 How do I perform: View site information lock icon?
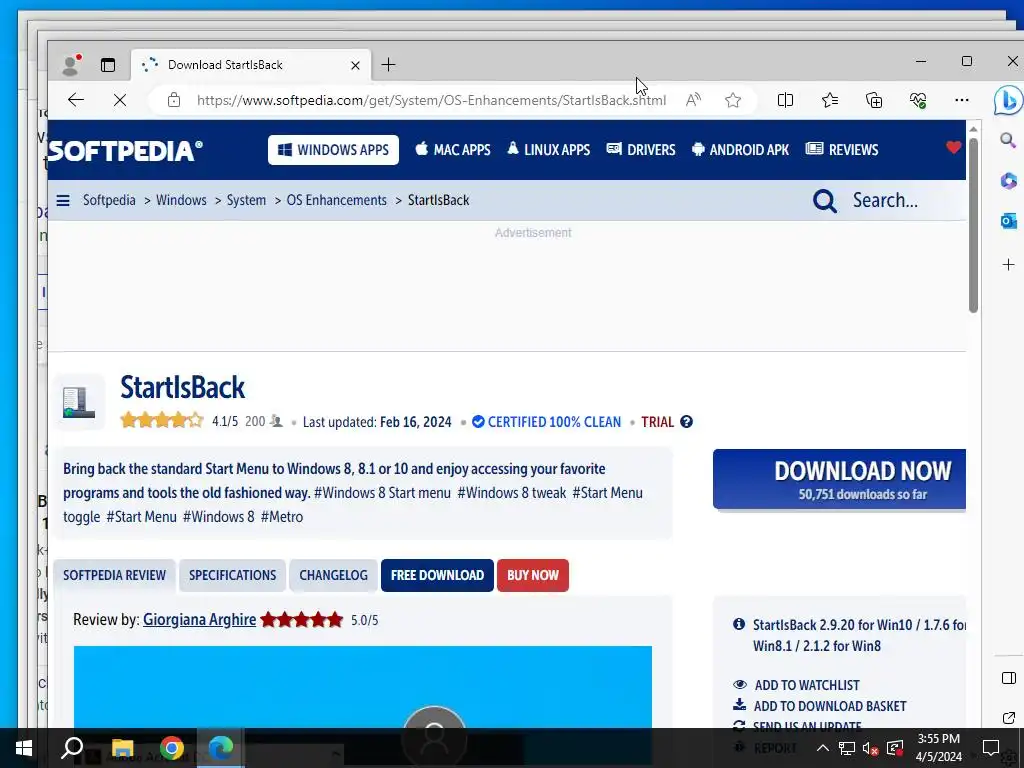pos(174,100)
